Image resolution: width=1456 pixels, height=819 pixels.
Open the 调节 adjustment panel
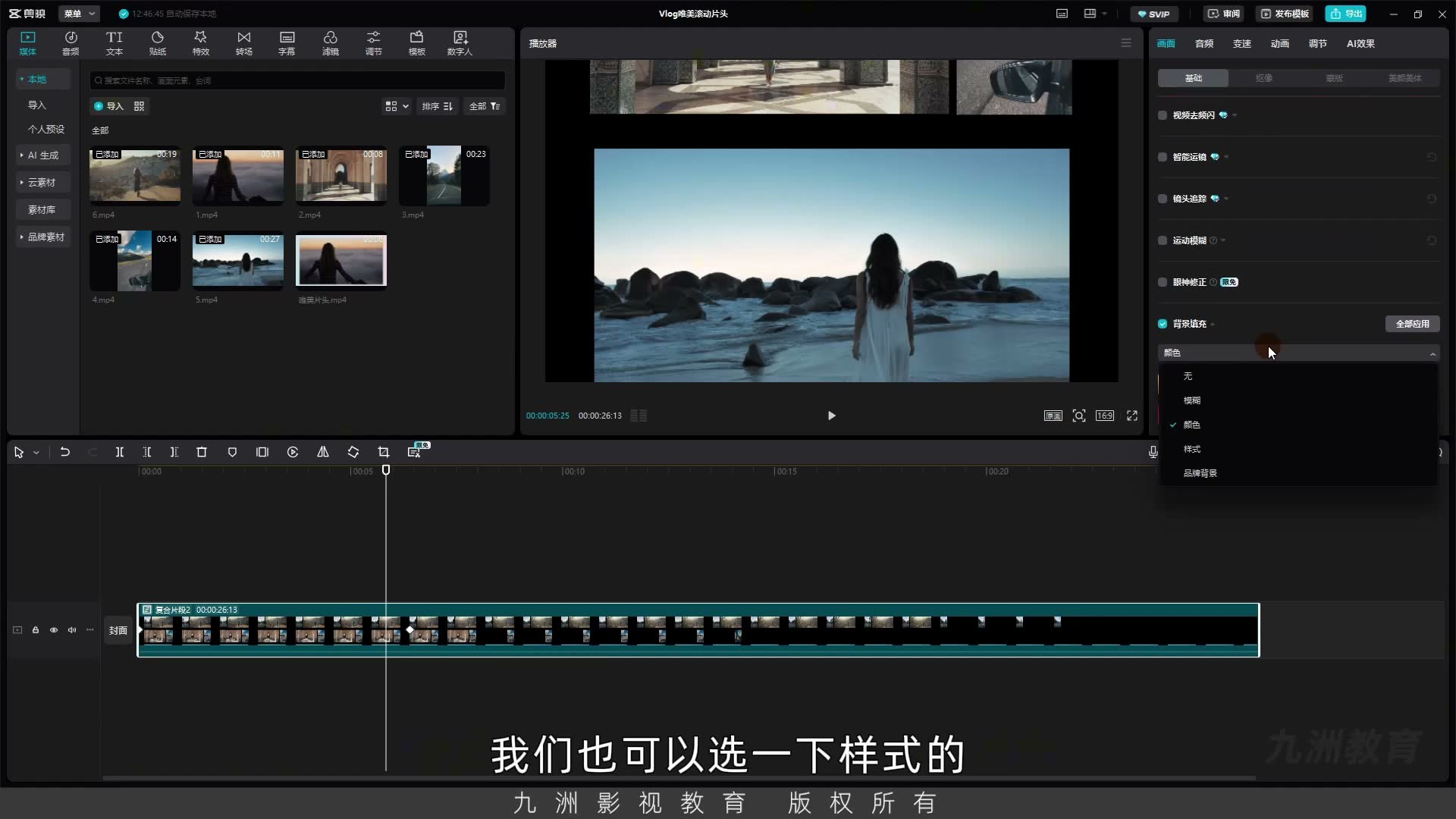pyautogui.click(x=373, y=43)
